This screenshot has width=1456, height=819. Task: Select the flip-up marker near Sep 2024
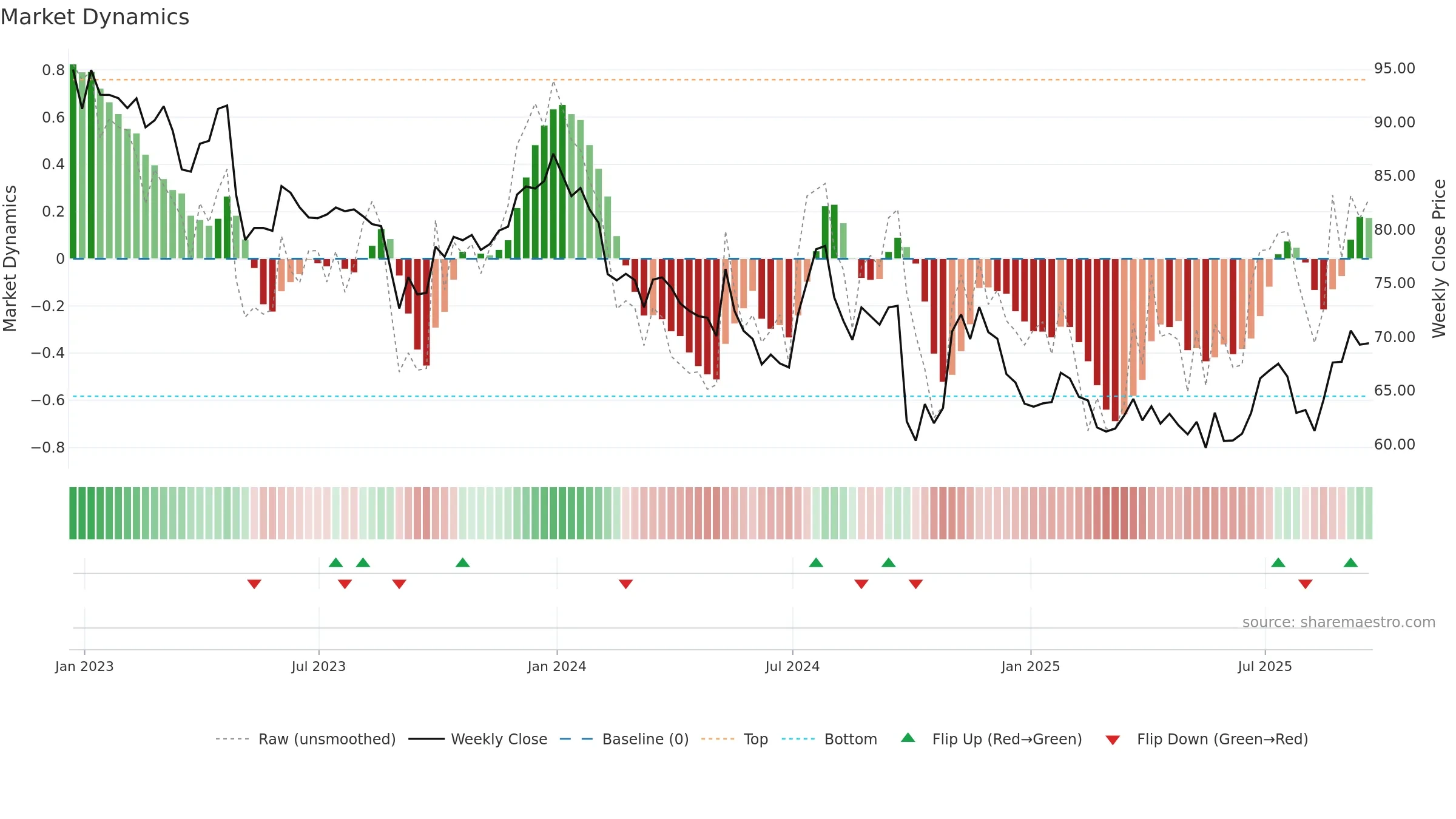coord(889,562)
